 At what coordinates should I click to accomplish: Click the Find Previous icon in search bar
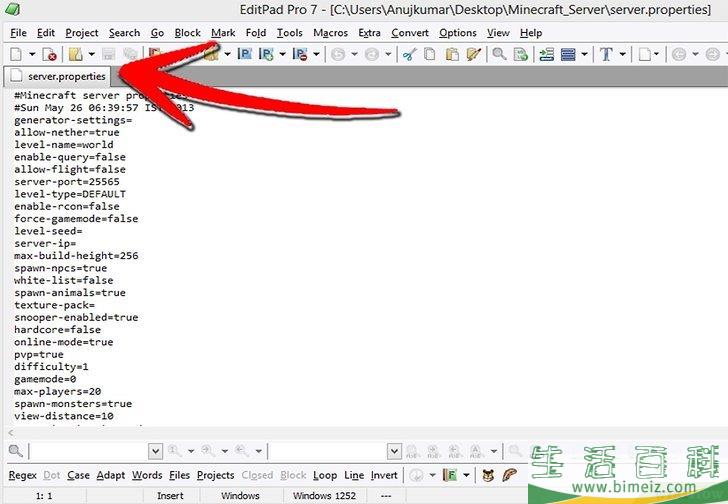pyautogui.click(x=241, y=450)
